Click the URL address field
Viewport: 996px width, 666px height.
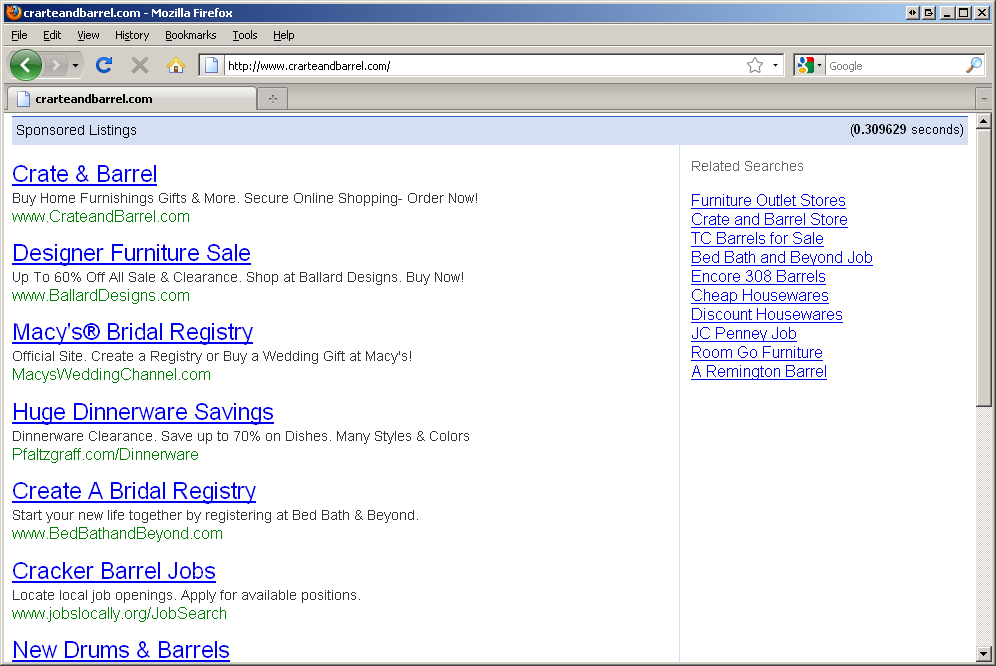(x=483, y=65)
